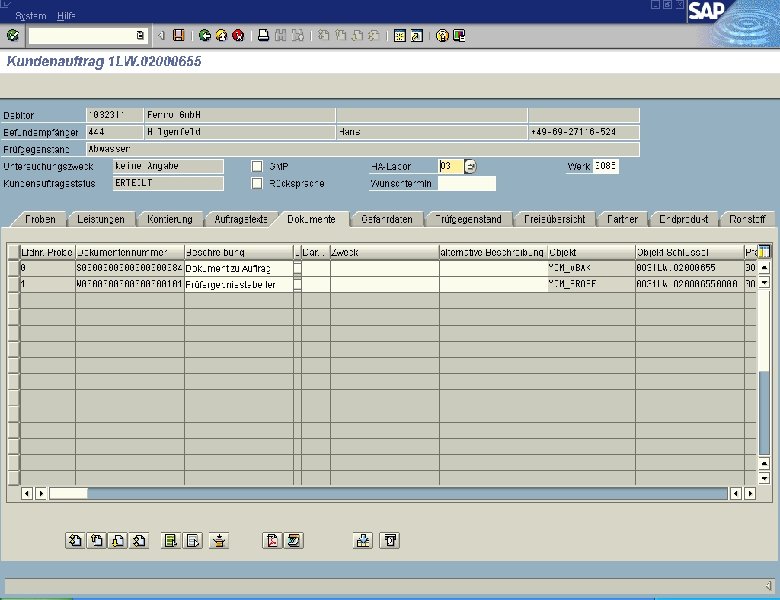Image resolution: width=780 pixels, height=600 pixels.
Task: Click the Objekt Schlüssel column header
Action: (689, 252)
